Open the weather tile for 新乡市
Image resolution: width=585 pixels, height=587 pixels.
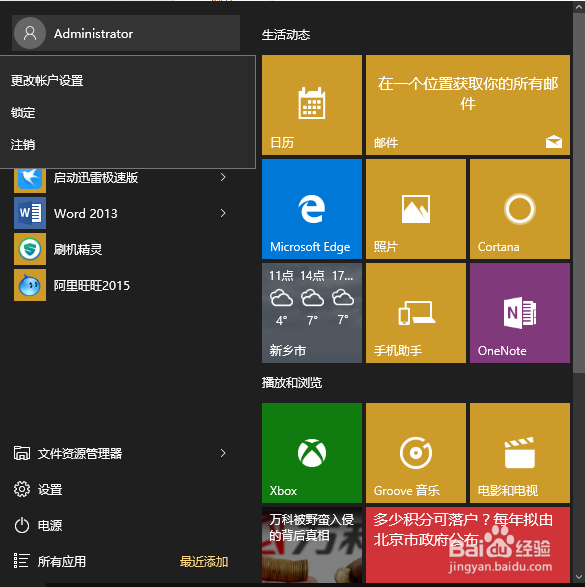(312, 313)
